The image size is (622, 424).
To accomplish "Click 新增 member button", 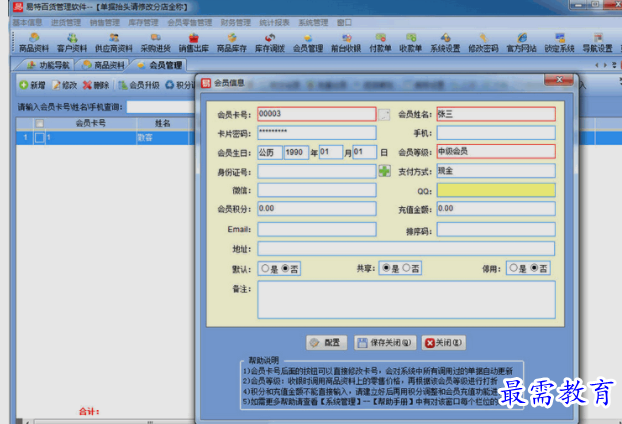I will [x=33, y=85].
